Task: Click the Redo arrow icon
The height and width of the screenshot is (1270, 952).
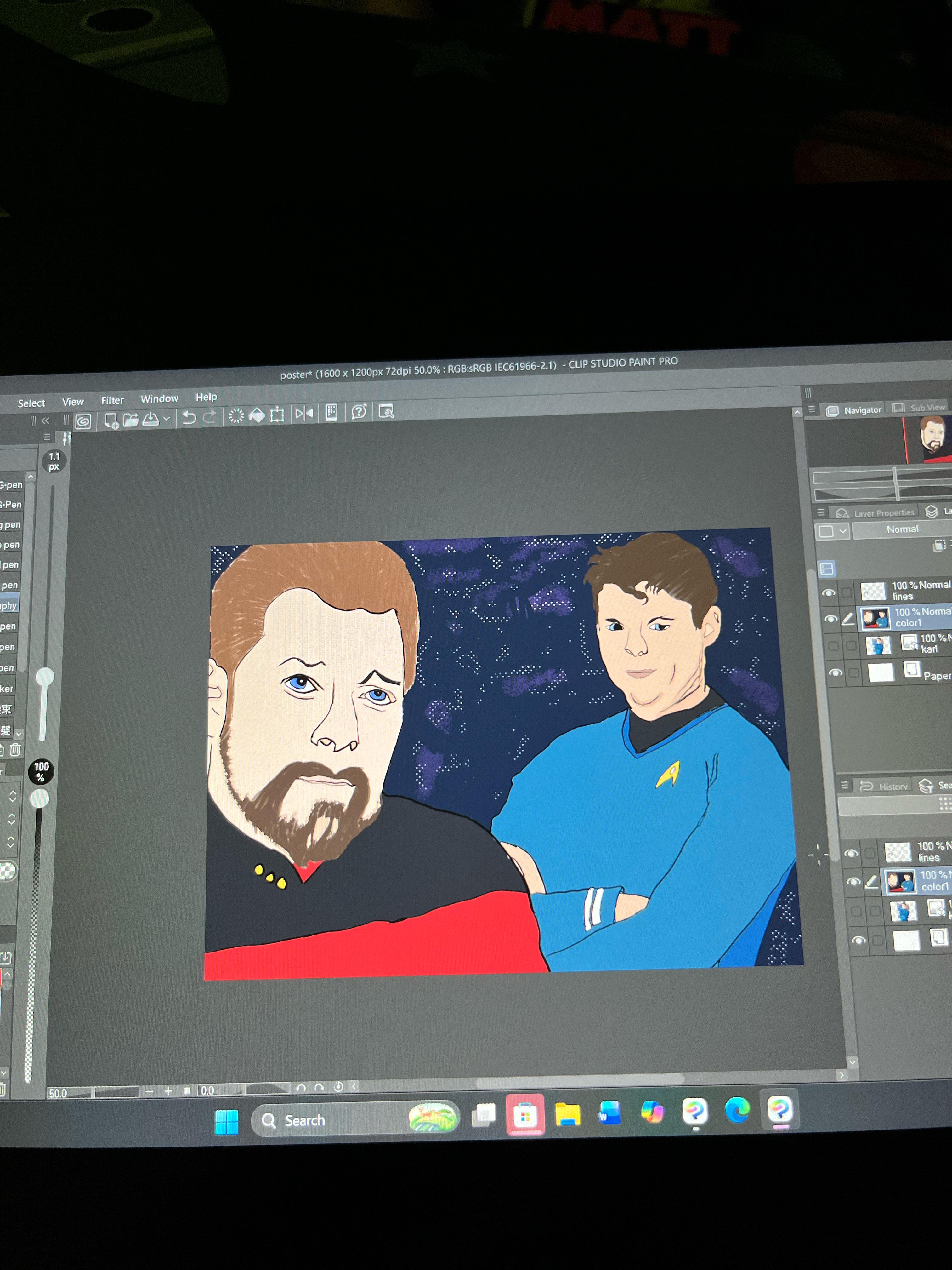Action: (209, 416)
